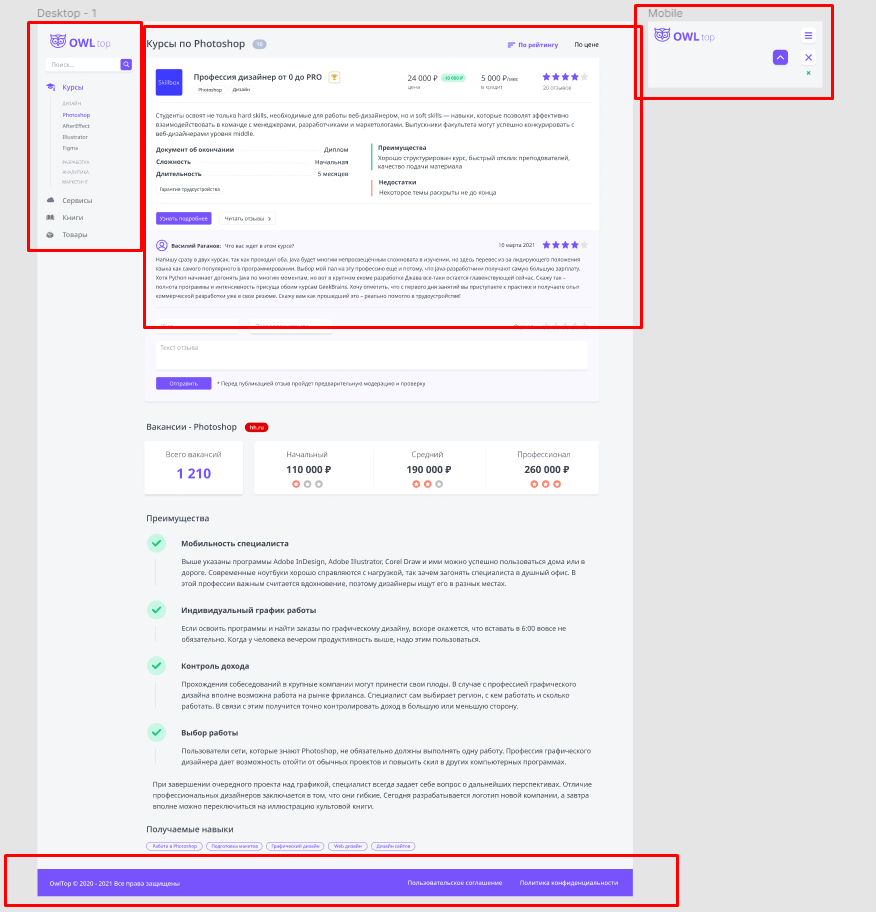This screenshot has width=876, height=912.
Task: Sort courses by По цене
Action: [586, 45]
